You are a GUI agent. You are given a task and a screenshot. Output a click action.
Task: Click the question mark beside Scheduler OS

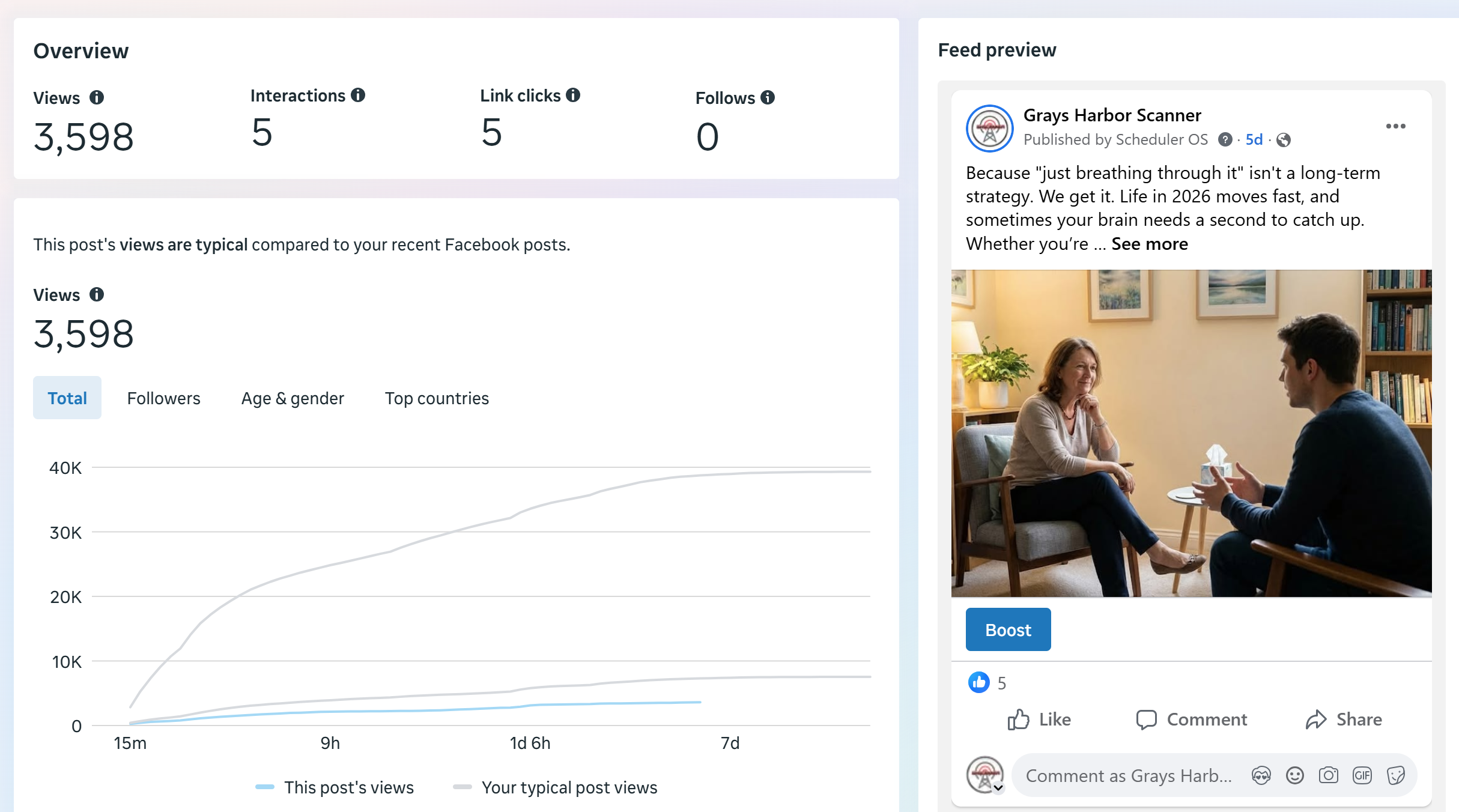(1225, 140)
